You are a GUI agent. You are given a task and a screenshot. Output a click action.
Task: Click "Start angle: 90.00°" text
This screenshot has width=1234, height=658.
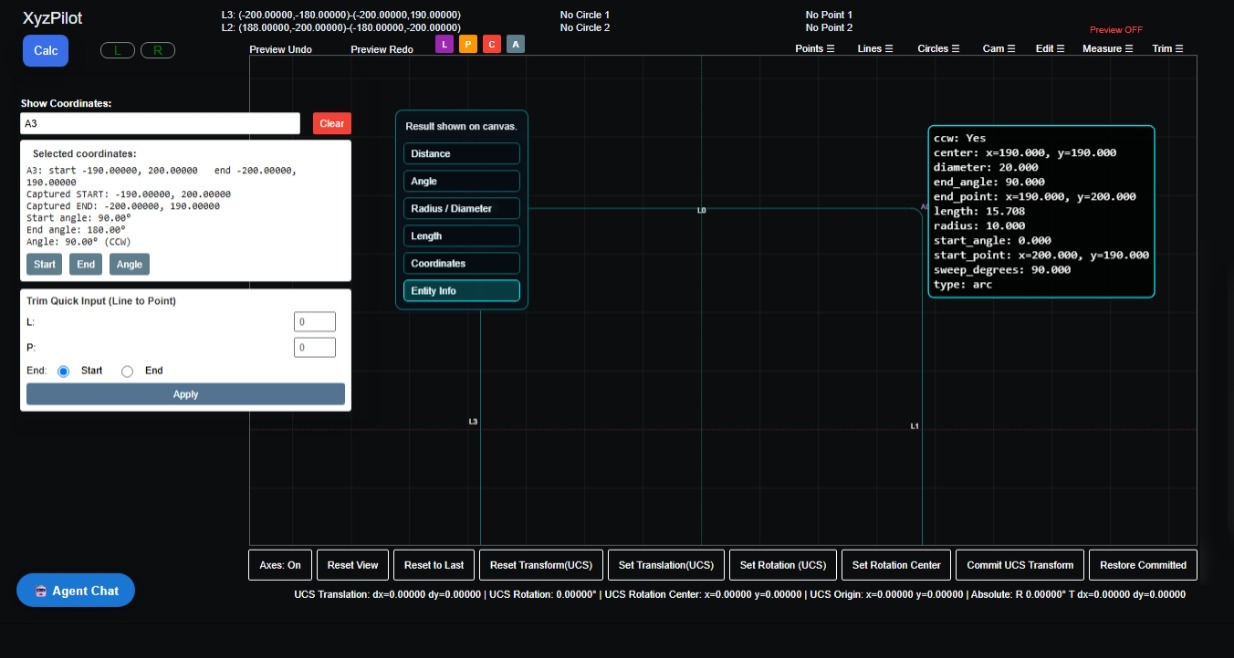79,218
